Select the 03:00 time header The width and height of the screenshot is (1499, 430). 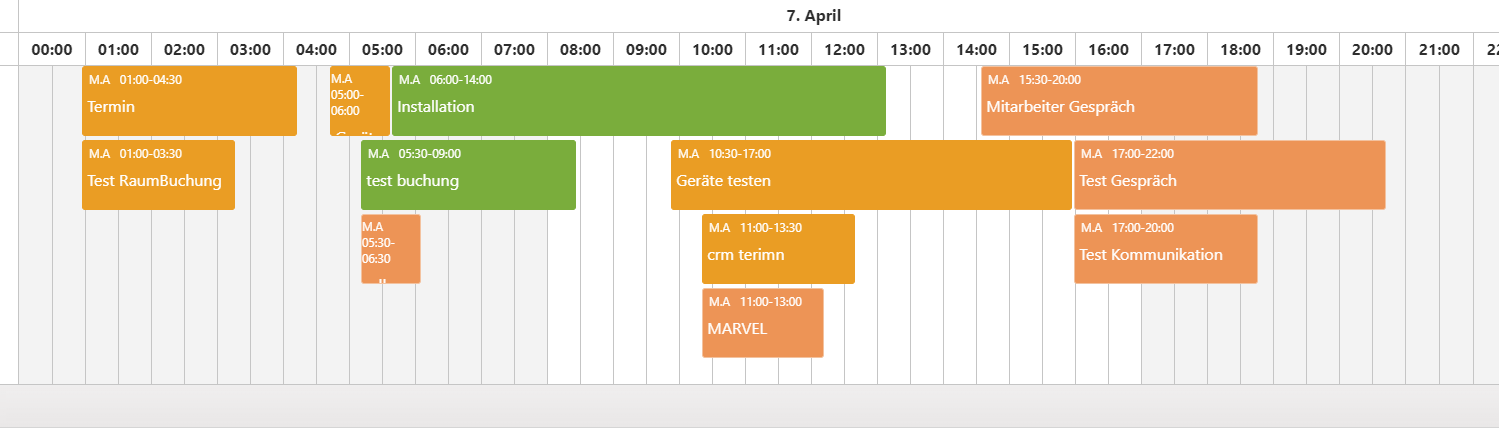pyautogui.click(x=250, y=49)
